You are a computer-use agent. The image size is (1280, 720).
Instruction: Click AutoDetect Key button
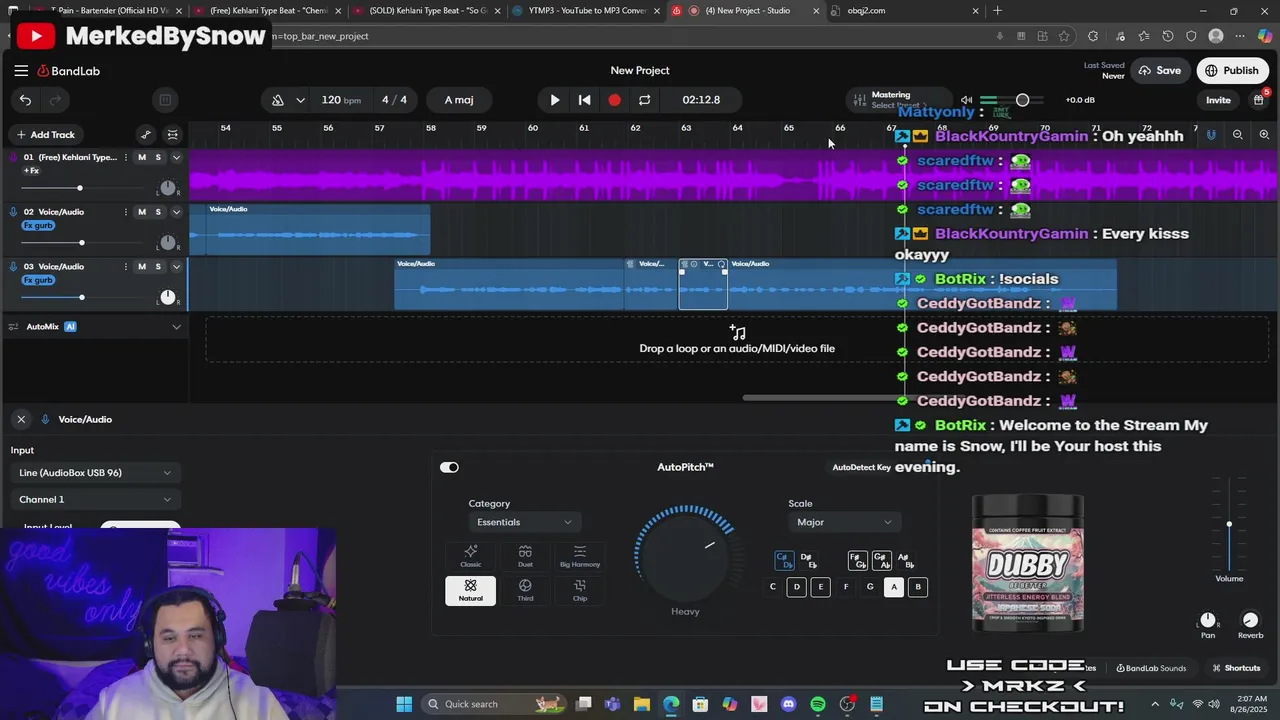click(x=862, y=467)
